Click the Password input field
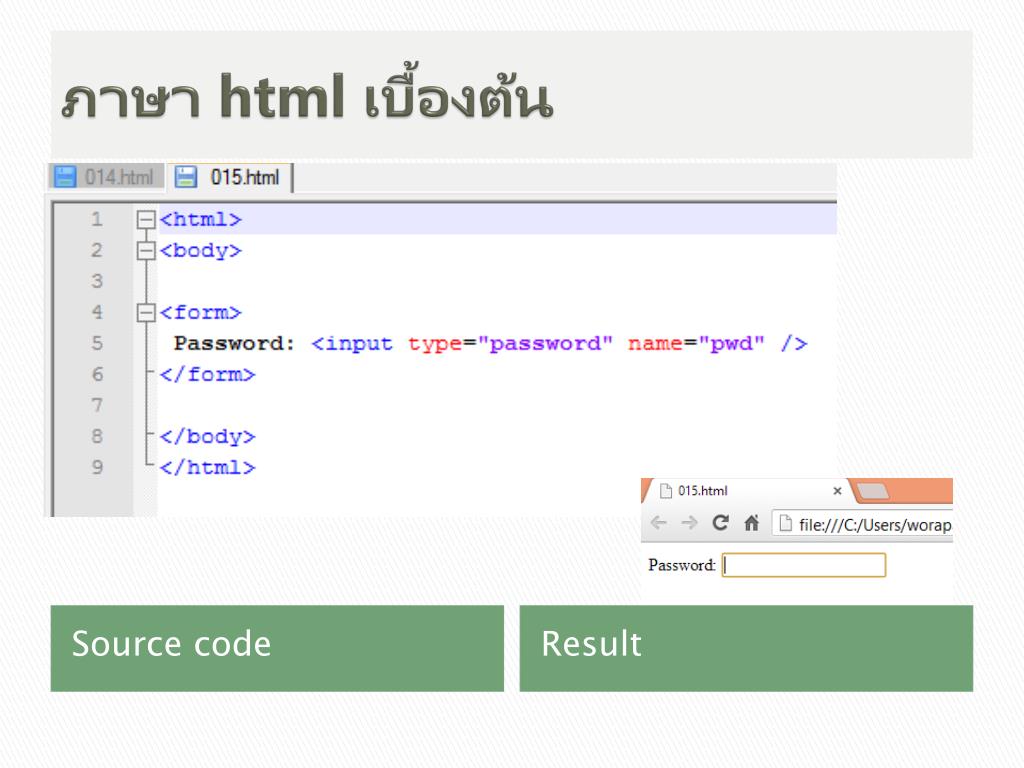Screen dimensions: 1024x768 point(804,565)
